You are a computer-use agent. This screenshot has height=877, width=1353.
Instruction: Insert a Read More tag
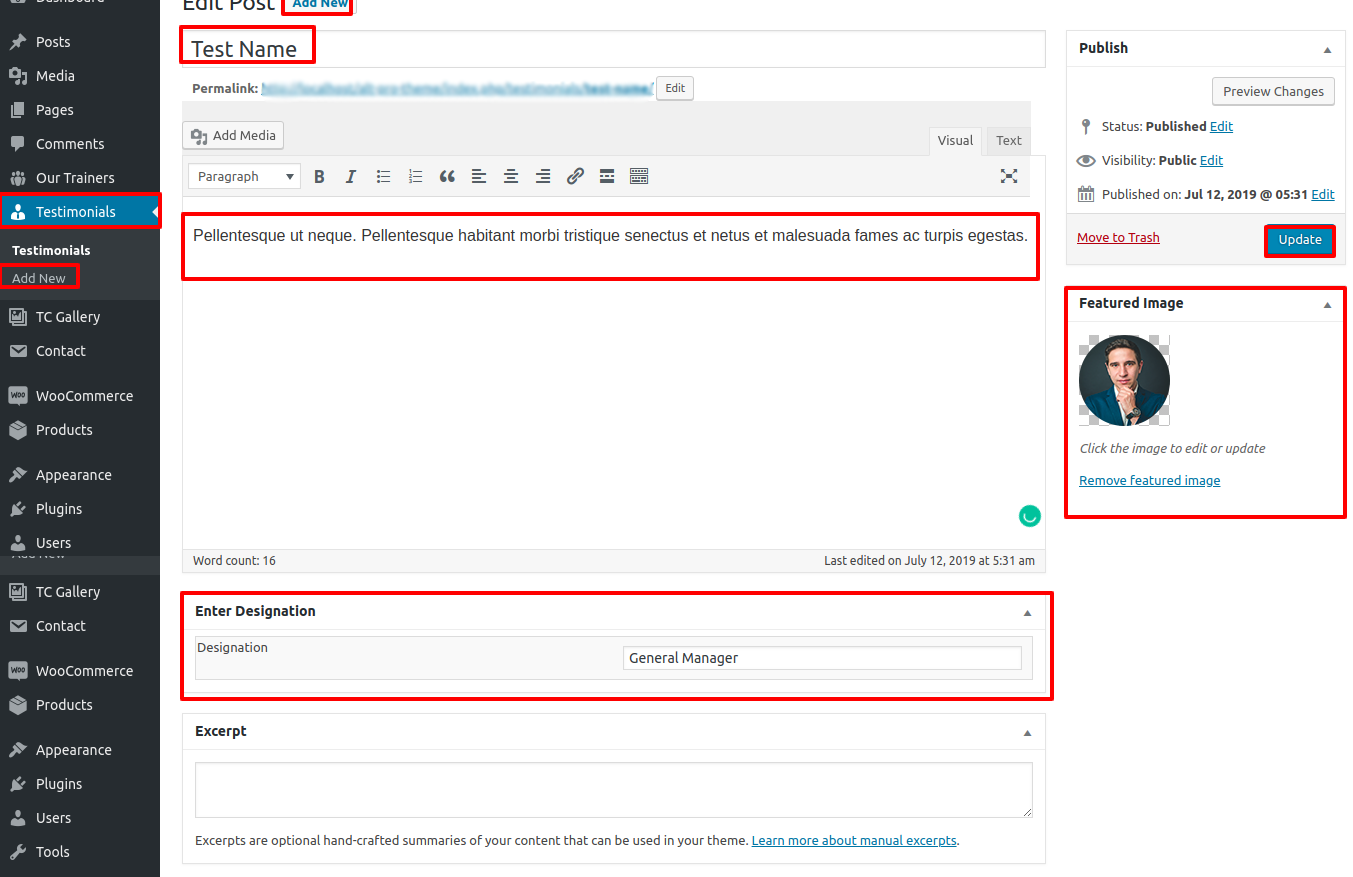(607, 177)
